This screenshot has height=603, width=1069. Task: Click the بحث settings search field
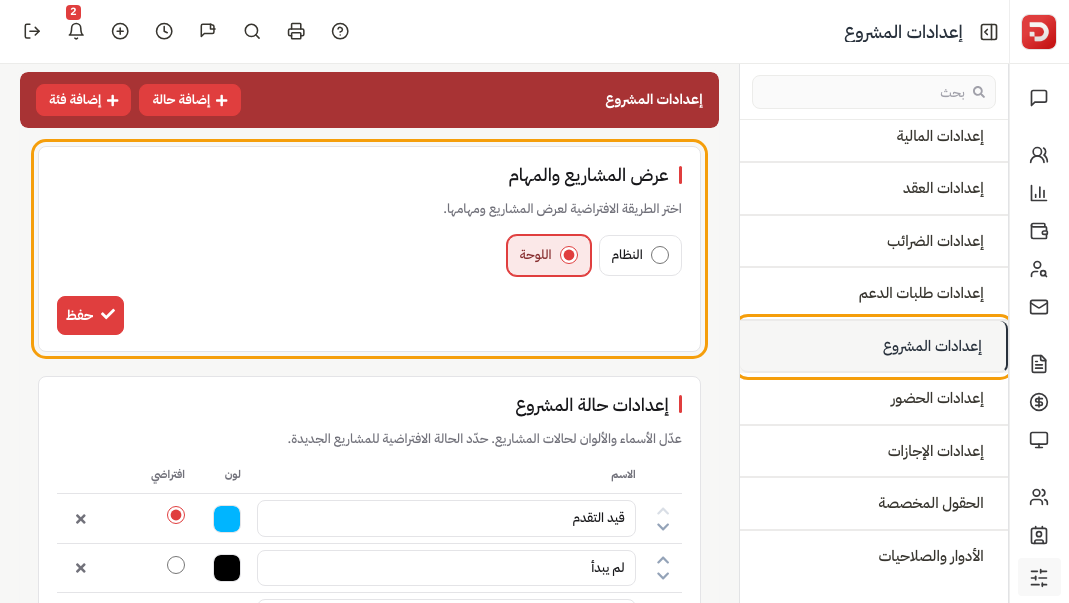point(873,92)
